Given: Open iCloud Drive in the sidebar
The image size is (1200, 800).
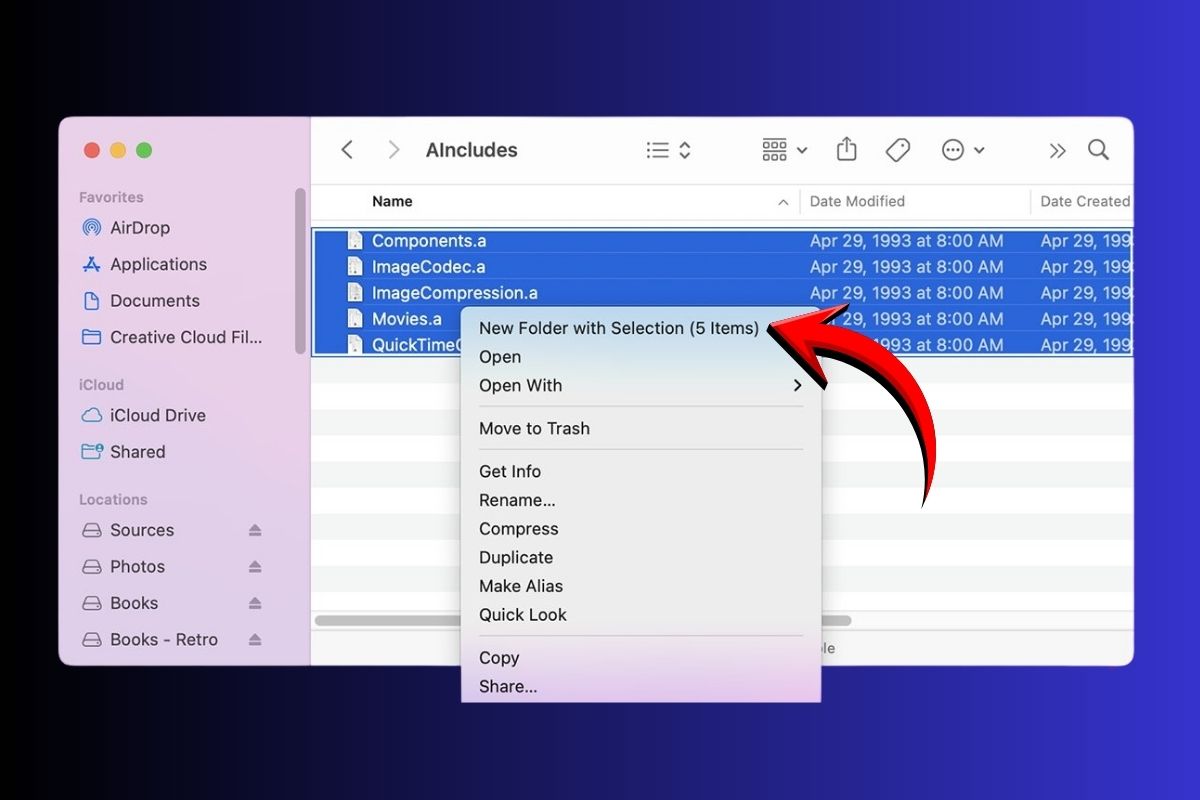Looking at the screenshot, I should [x=157, y=415].
